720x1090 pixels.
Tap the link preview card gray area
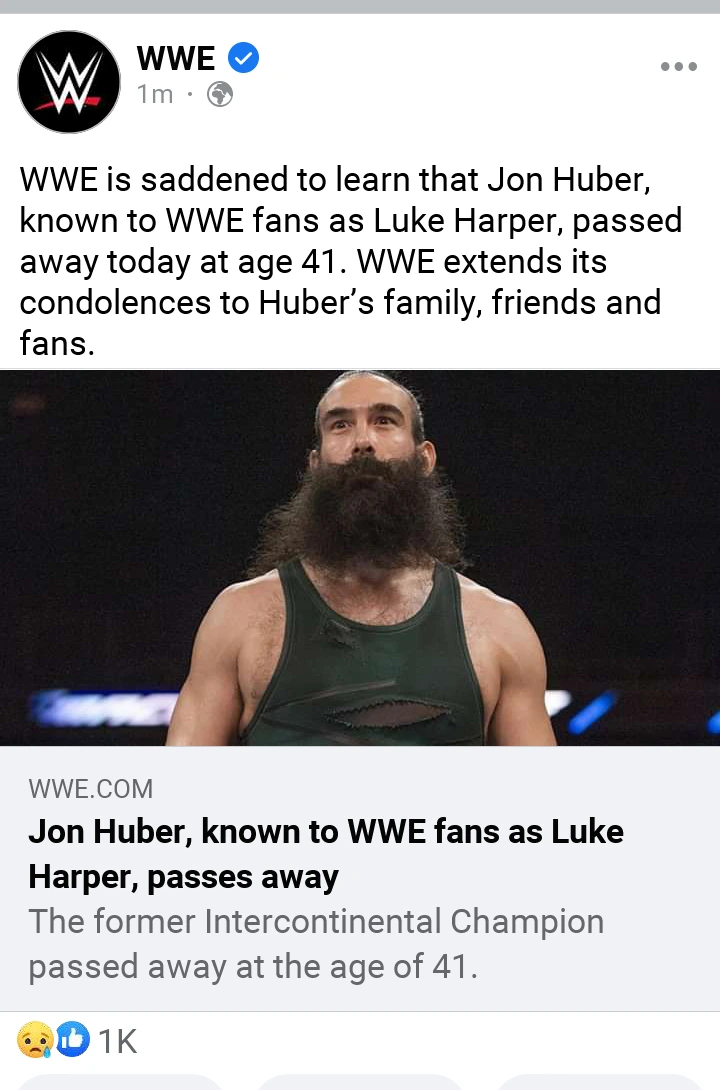click(x=360, y=878)
